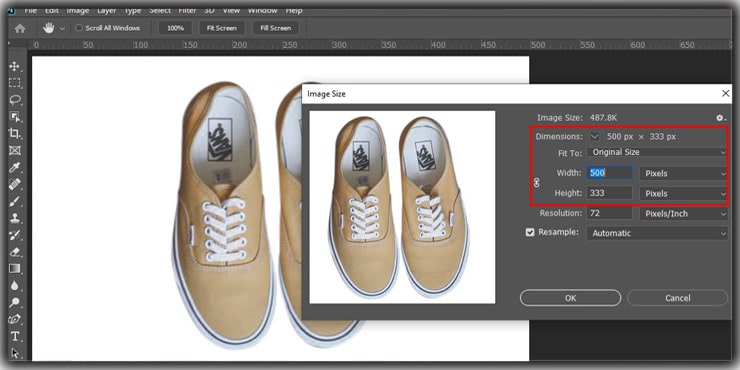Select the Object Selection tool

click(x=15, y=117)
